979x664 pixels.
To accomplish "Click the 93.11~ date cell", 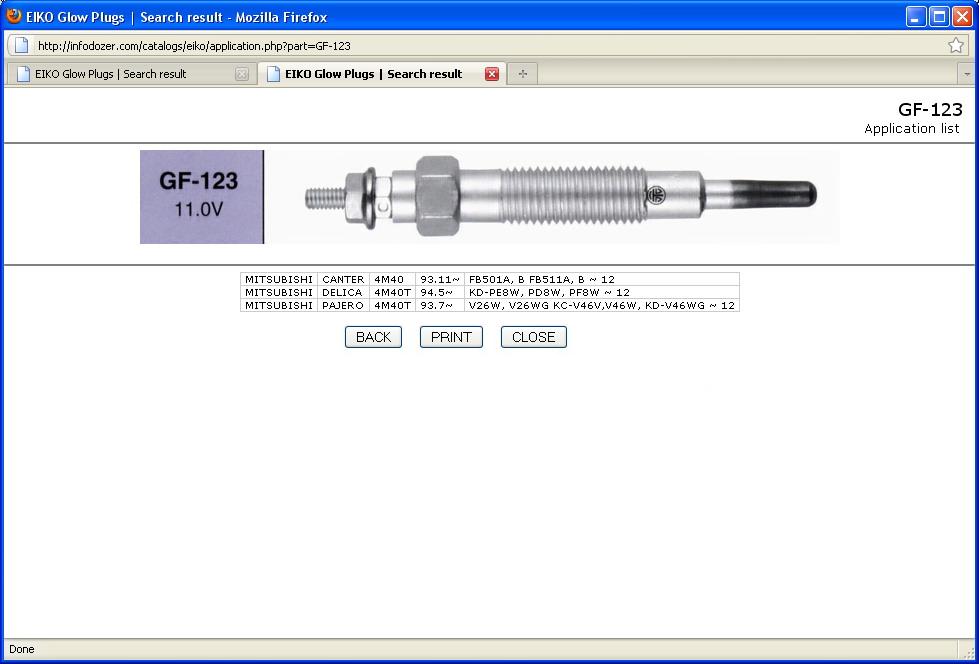I will pos(440,279).
